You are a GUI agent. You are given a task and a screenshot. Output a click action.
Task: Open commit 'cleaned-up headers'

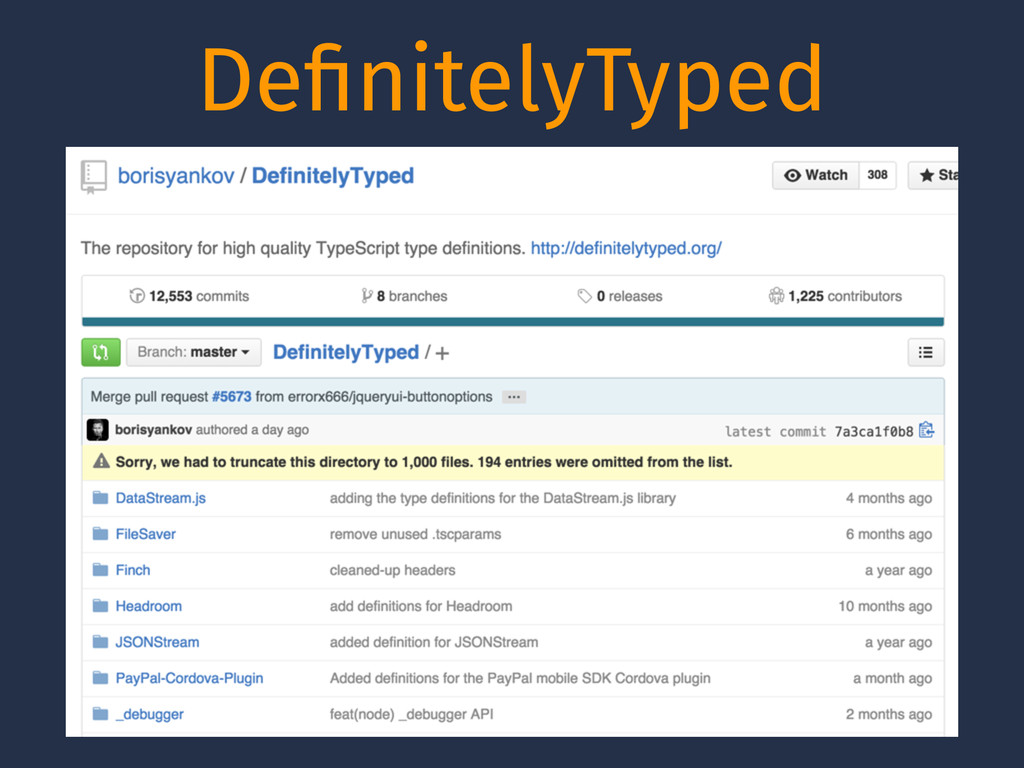click(x=392, y=570)
